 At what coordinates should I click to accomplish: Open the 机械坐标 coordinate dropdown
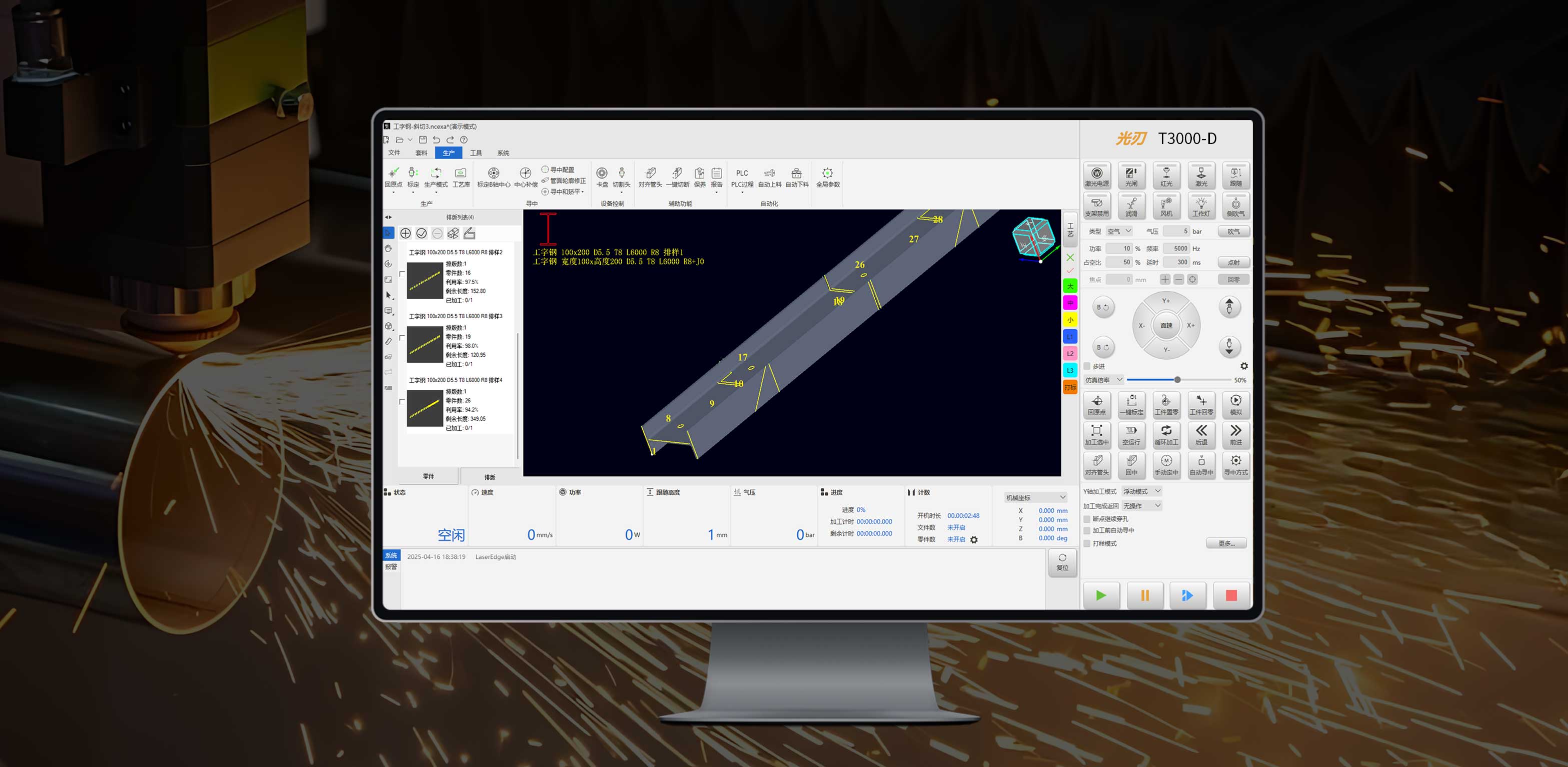[1035, 497]
